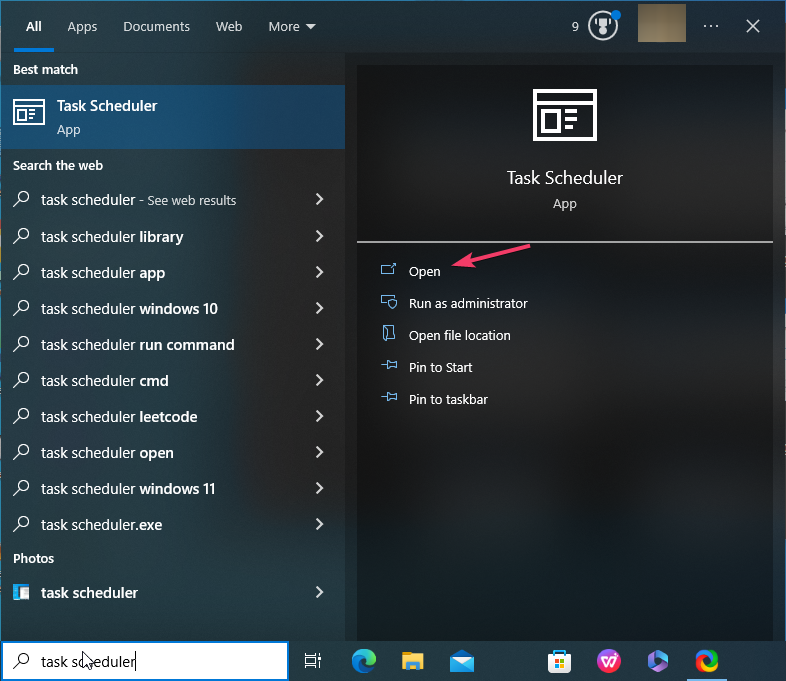Choose Run as administrator
The image size is (786, 681).
coord(468,304)
